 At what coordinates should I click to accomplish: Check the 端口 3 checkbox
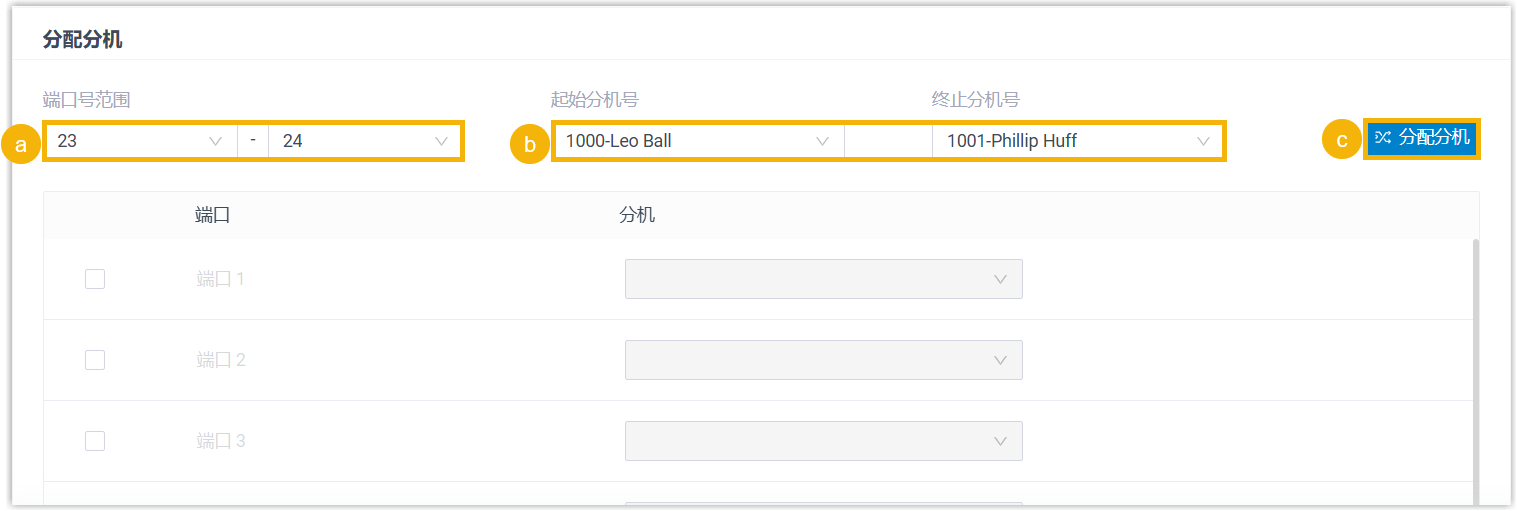(95, 441)
